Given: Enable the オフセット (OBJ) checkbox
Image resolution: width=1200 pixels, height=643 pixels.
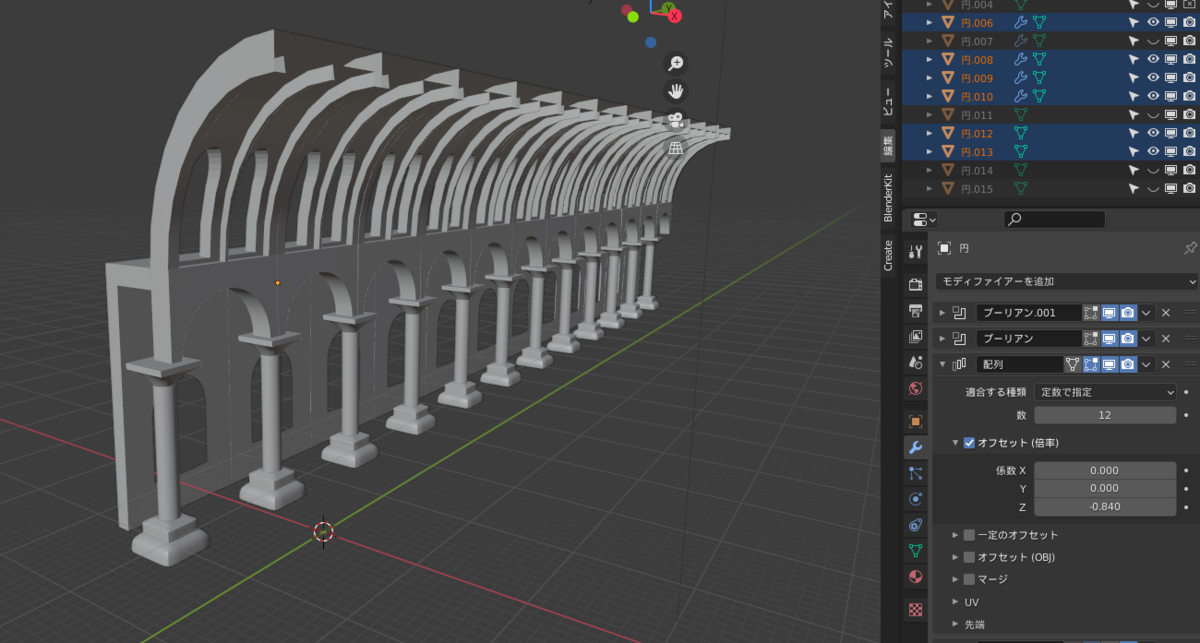Looking at the screenshot, I should coord(969,557).
